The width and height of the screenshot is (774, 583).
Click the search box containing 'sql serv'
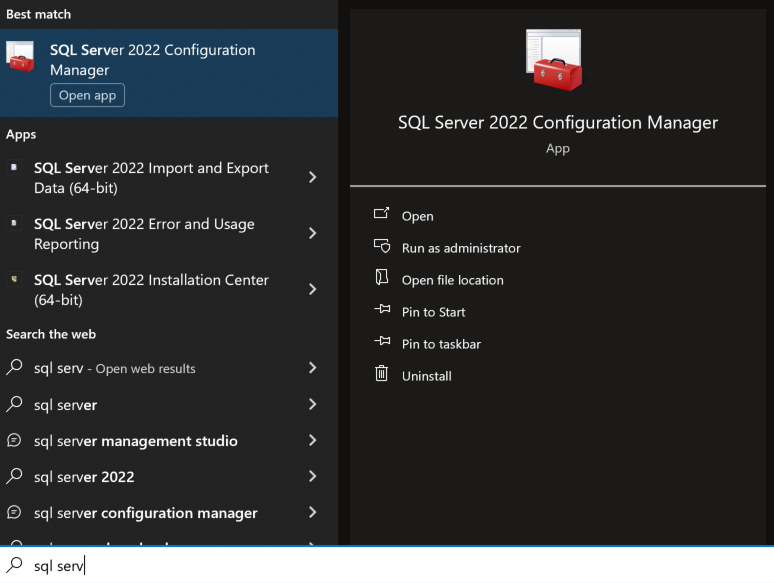pos(387,565)
